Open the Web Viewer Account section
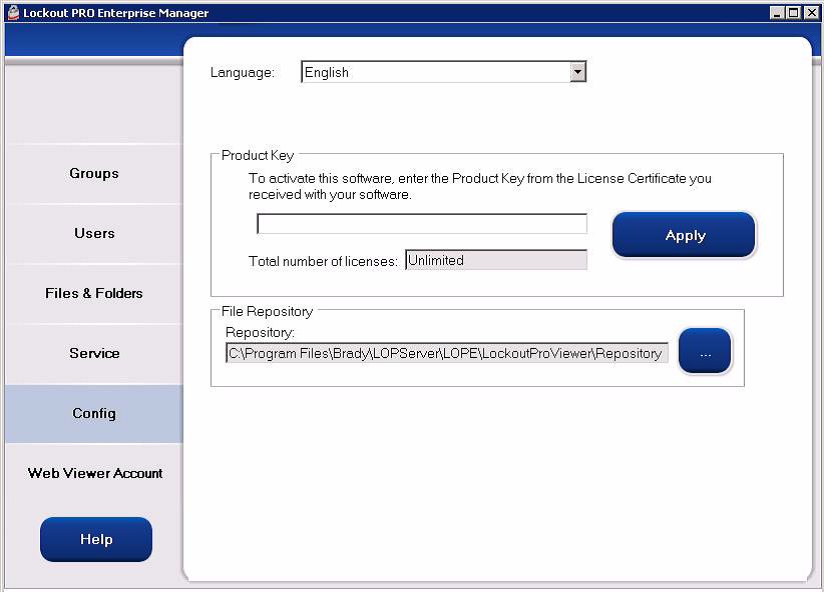Viewport: 824px width, 592px height. (x=94, y=473)
